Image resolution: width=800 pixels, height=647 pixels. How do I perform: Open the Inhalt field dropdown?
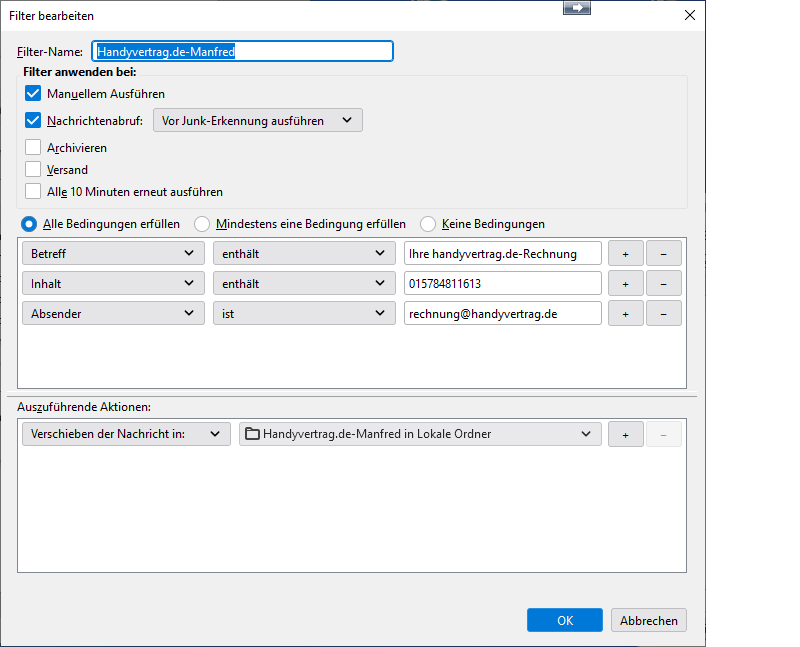pyautogui.click(x=113, y=283)
